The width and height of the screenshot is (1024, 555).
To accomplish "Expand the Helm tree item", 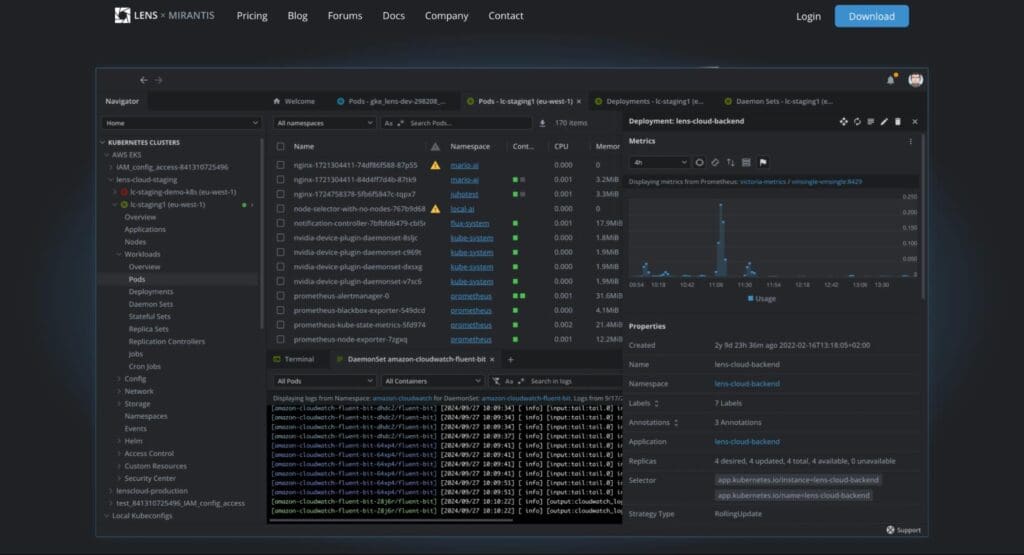I will pos(119,441).
